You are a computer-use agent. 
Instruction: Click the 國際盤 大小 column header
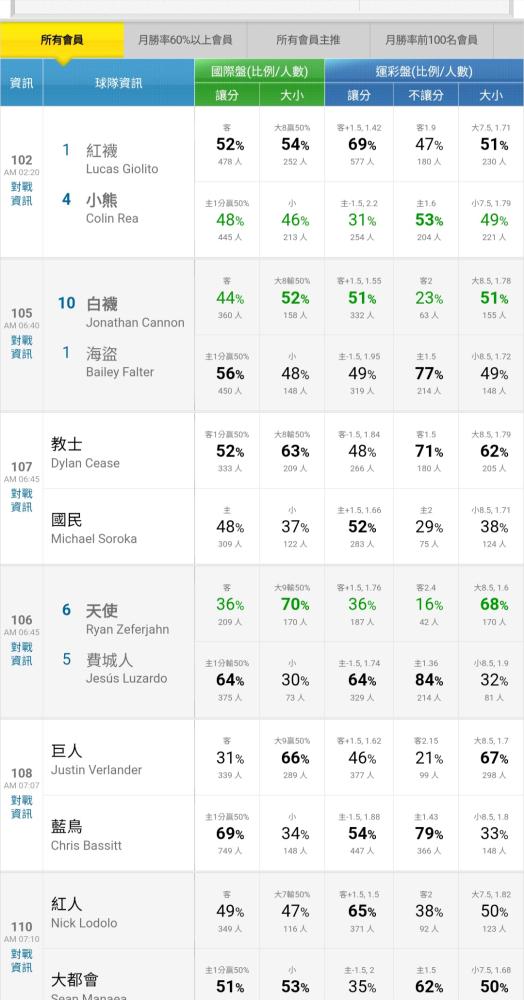click(x=292, y=95)
